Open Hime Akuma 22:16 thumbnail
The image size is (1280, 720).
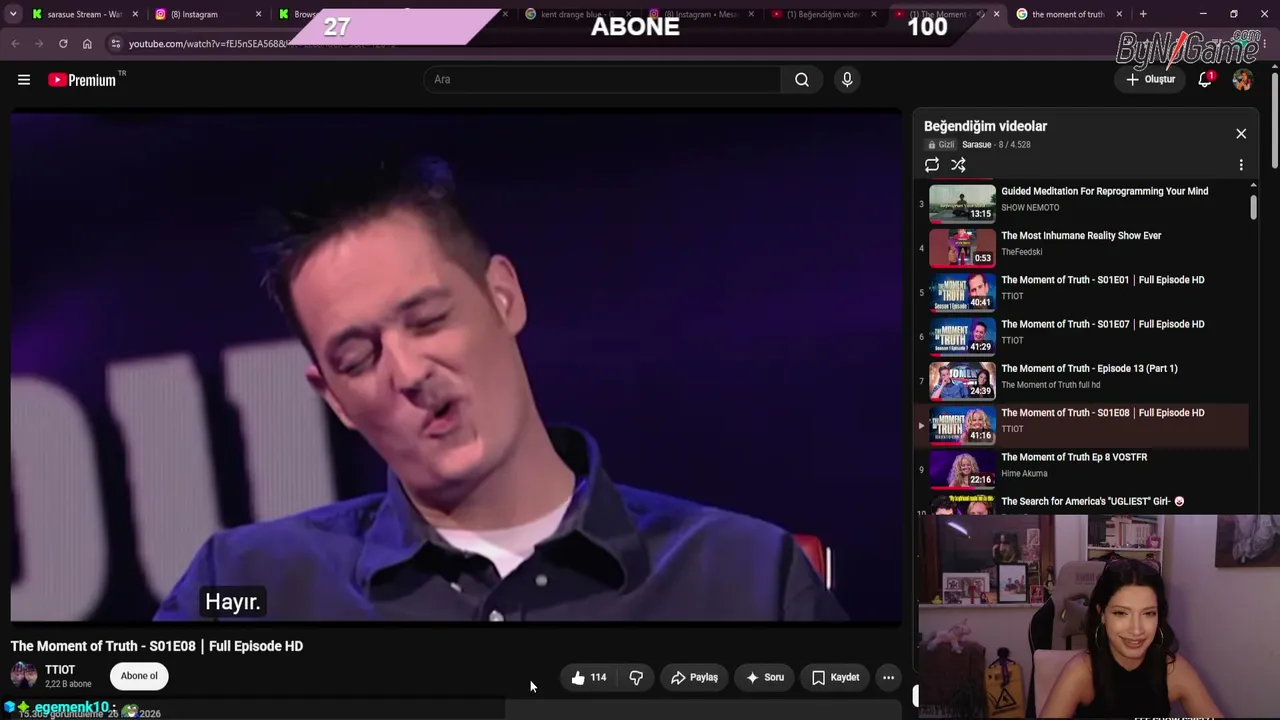(x=962, y=469)
